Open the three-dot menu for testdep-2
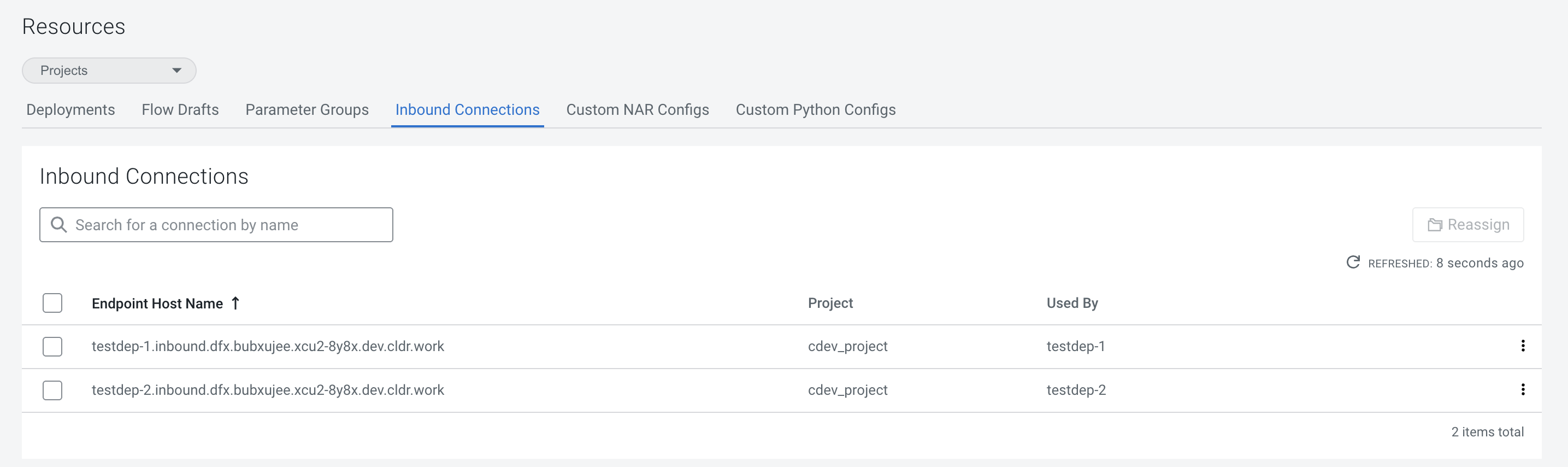The image size is (1568, 467). [x=1522, y=390]
